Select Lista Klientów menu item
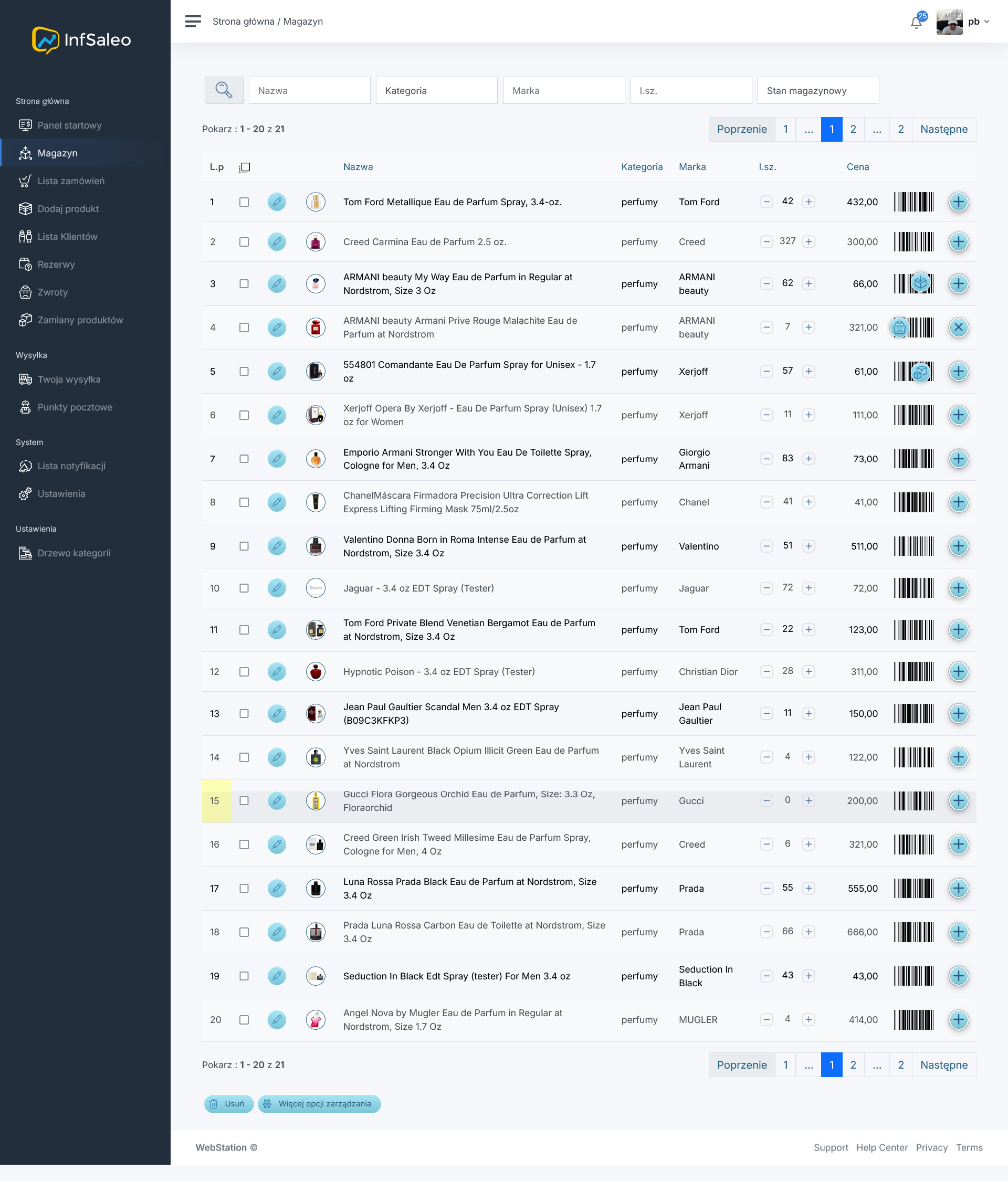Viewport: 1008px width, 1182px height. coord(67,237)
